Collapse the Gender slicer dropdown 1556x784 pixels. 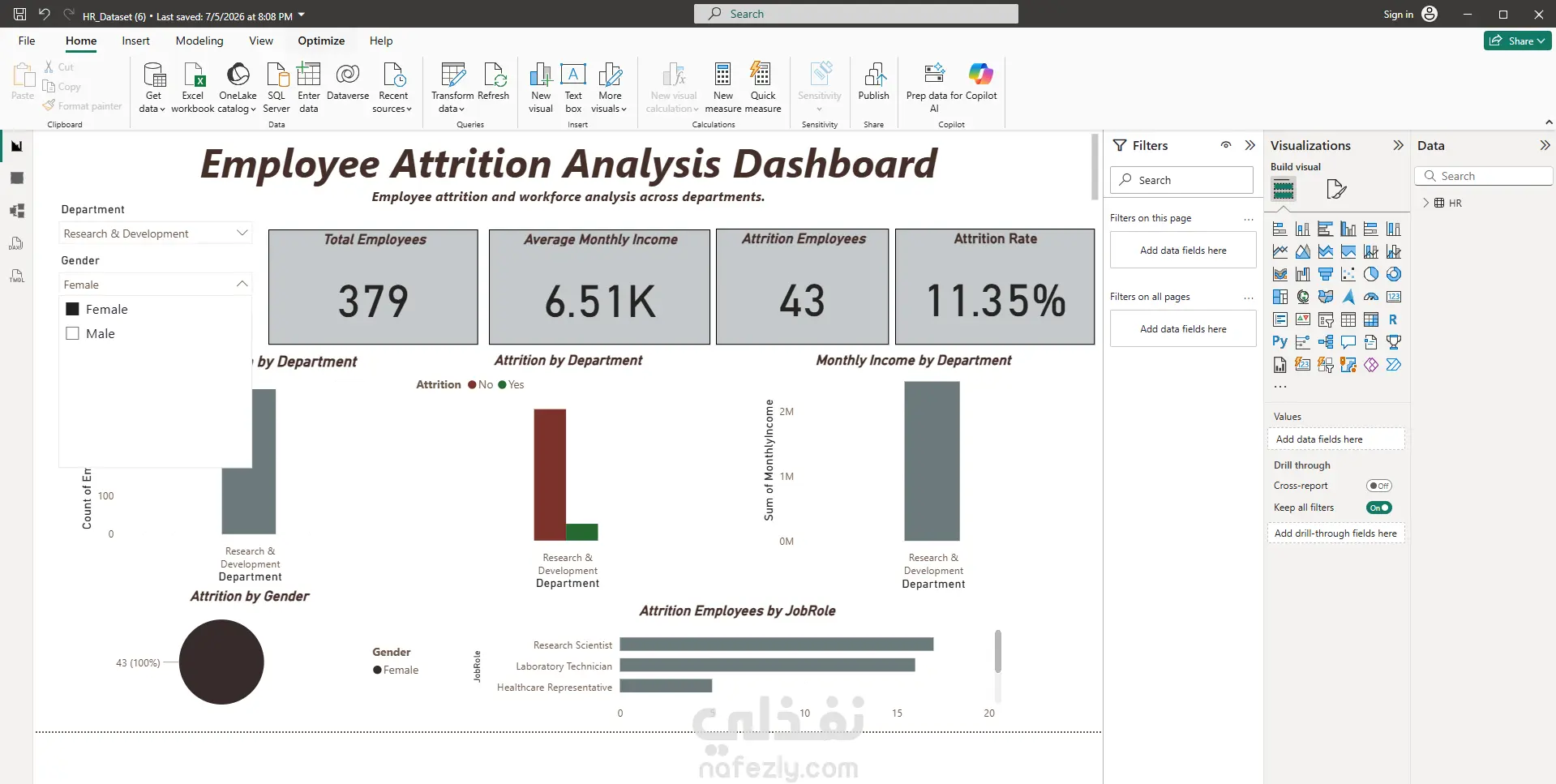point(242,284)
